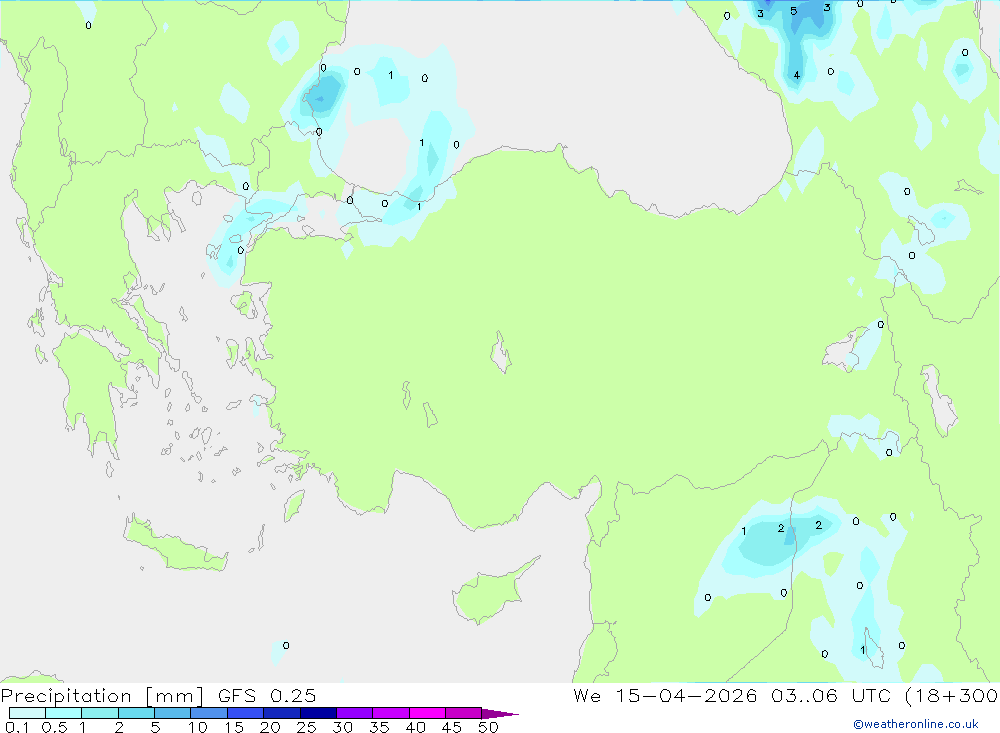This screenshot has width=1000, height=733.
Task: Click the legend swatch between 35 and 40
Action: [390, 713]
